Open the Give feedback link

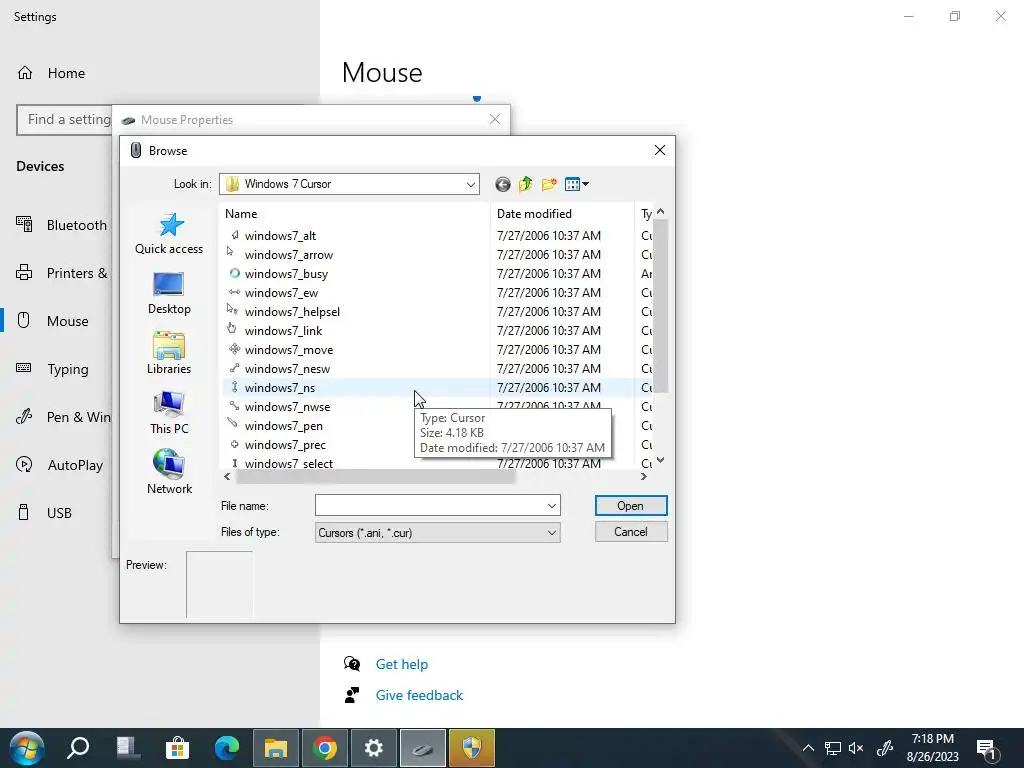click(x=419, y=696)
